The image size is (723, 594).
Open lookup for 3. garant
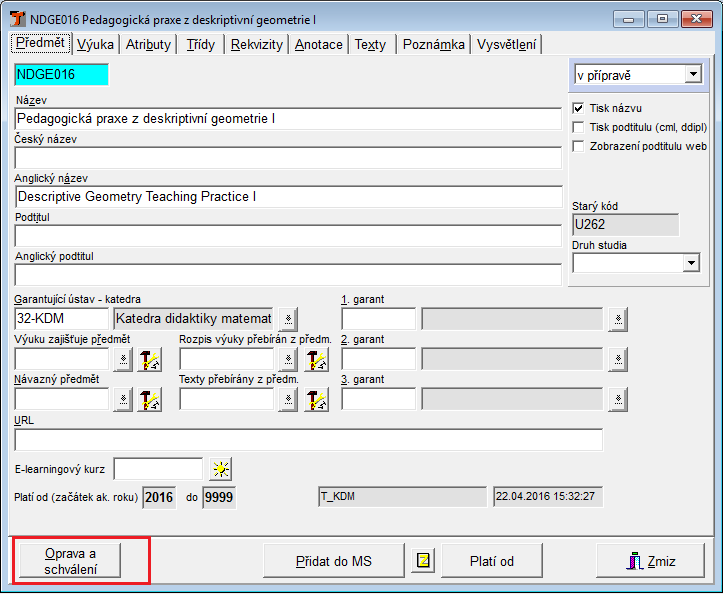tap(618, 400)
